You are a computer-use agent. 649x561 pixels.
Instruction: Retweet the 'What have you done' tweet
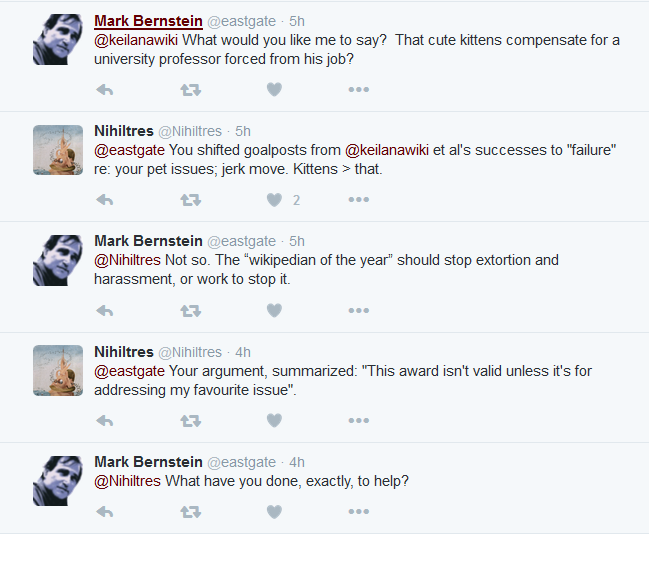[x=190, y=512]
